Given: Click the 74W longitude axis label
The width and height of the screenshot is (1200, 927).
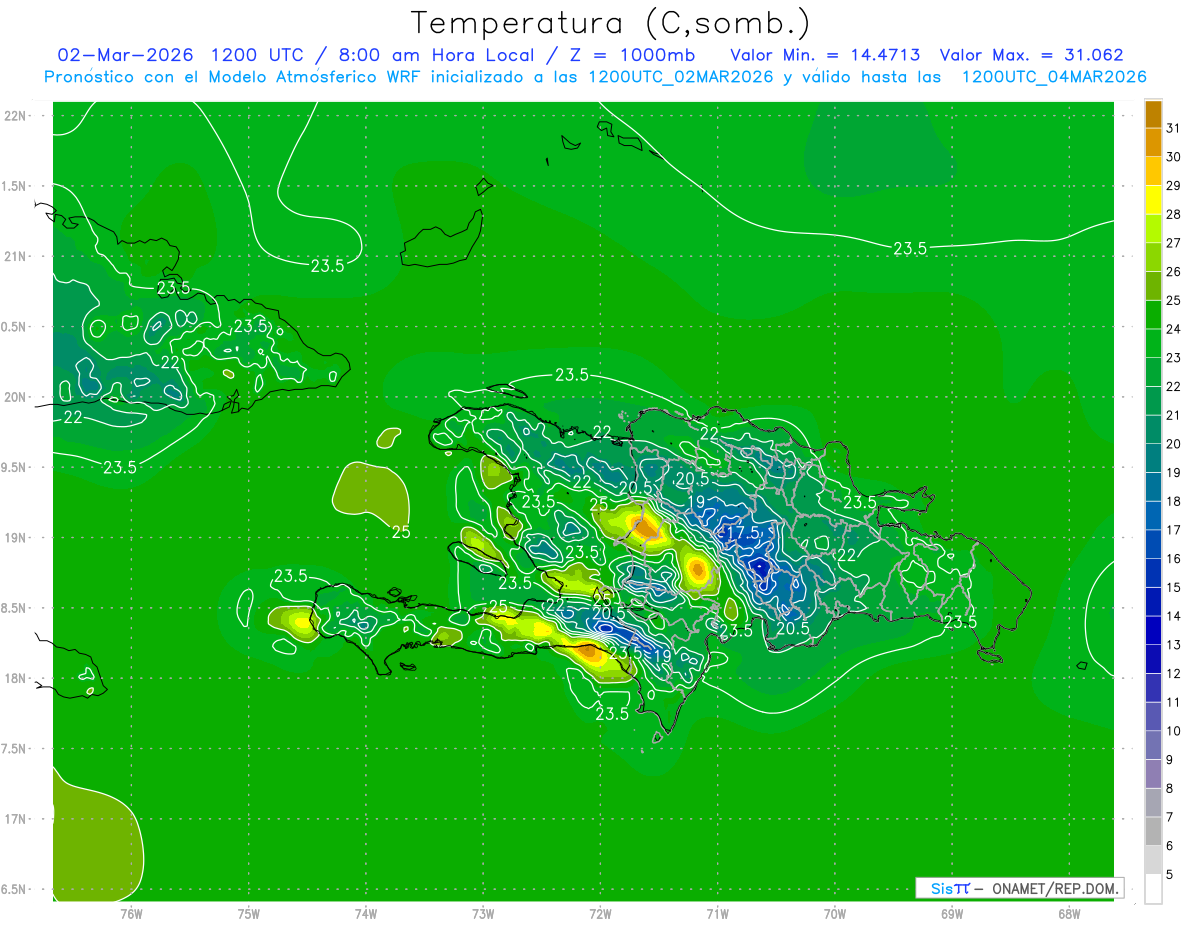Looking at the screenshot, I should pos(366,913).
